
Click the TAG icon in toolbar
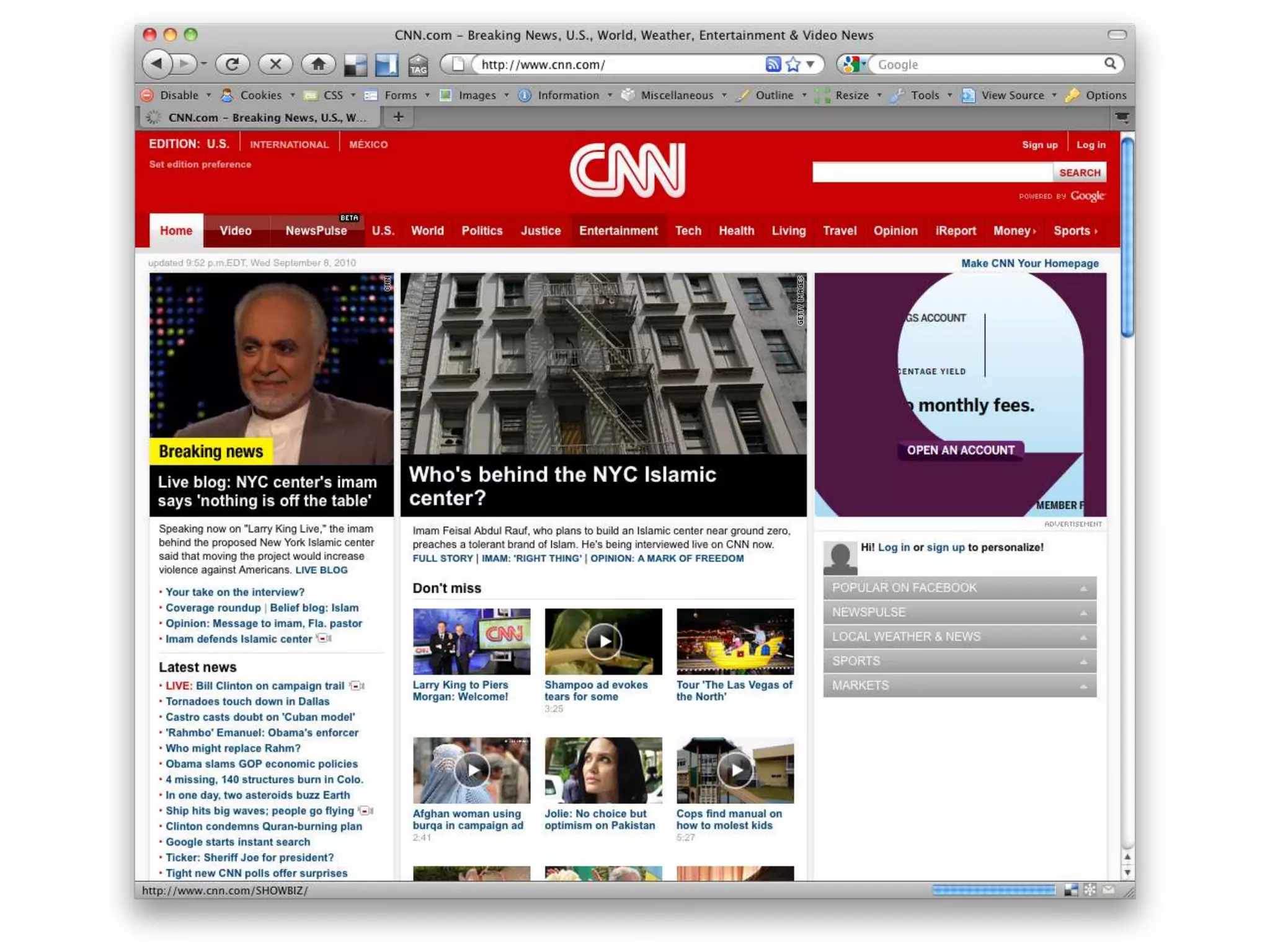pos(418,65)
